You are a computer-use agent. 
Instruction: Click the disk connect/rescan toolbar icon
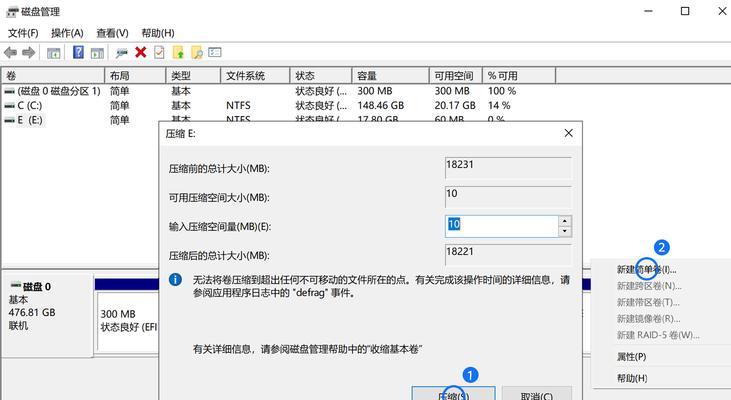[122, 53]
